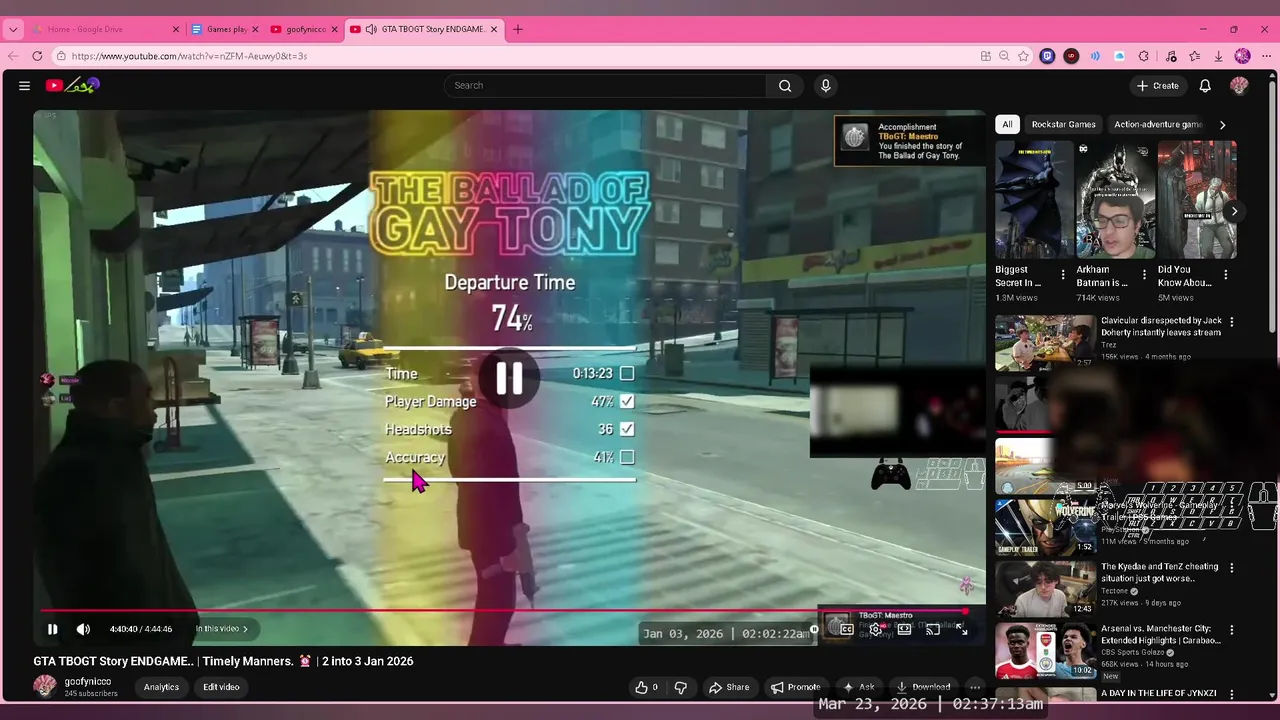Close the Home - Google Drive tab

(x=175, y=29)
